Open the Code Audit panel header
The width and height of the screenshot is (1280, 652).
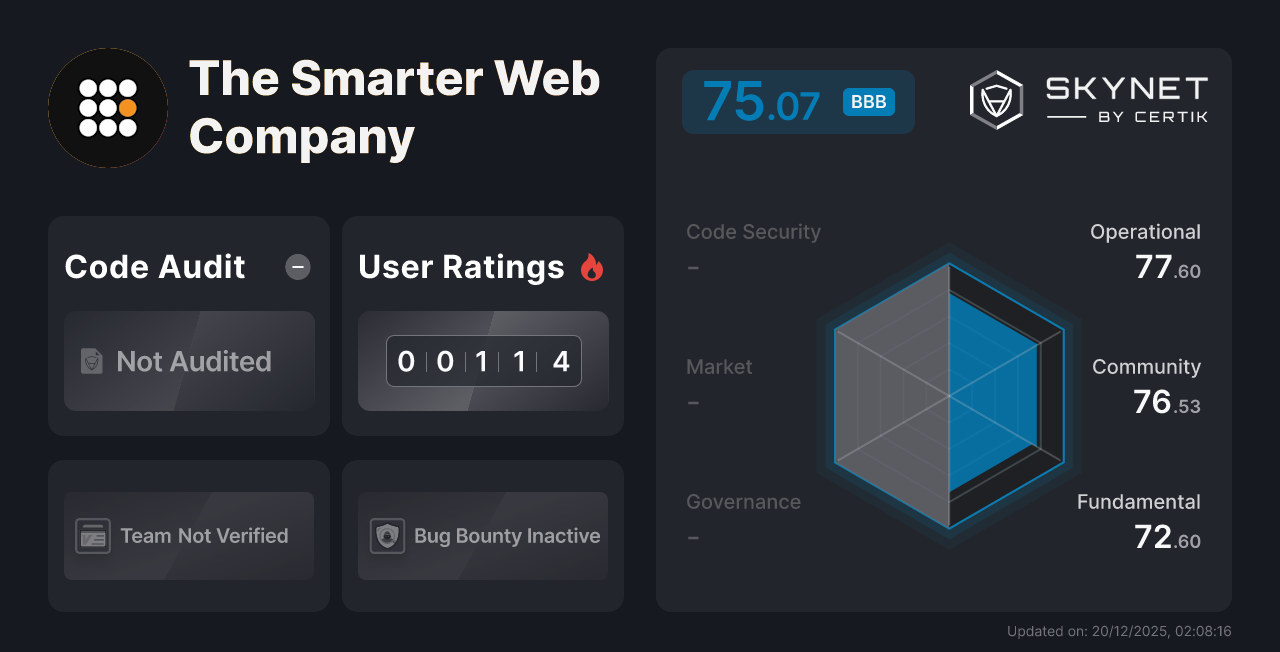(154, 267)
